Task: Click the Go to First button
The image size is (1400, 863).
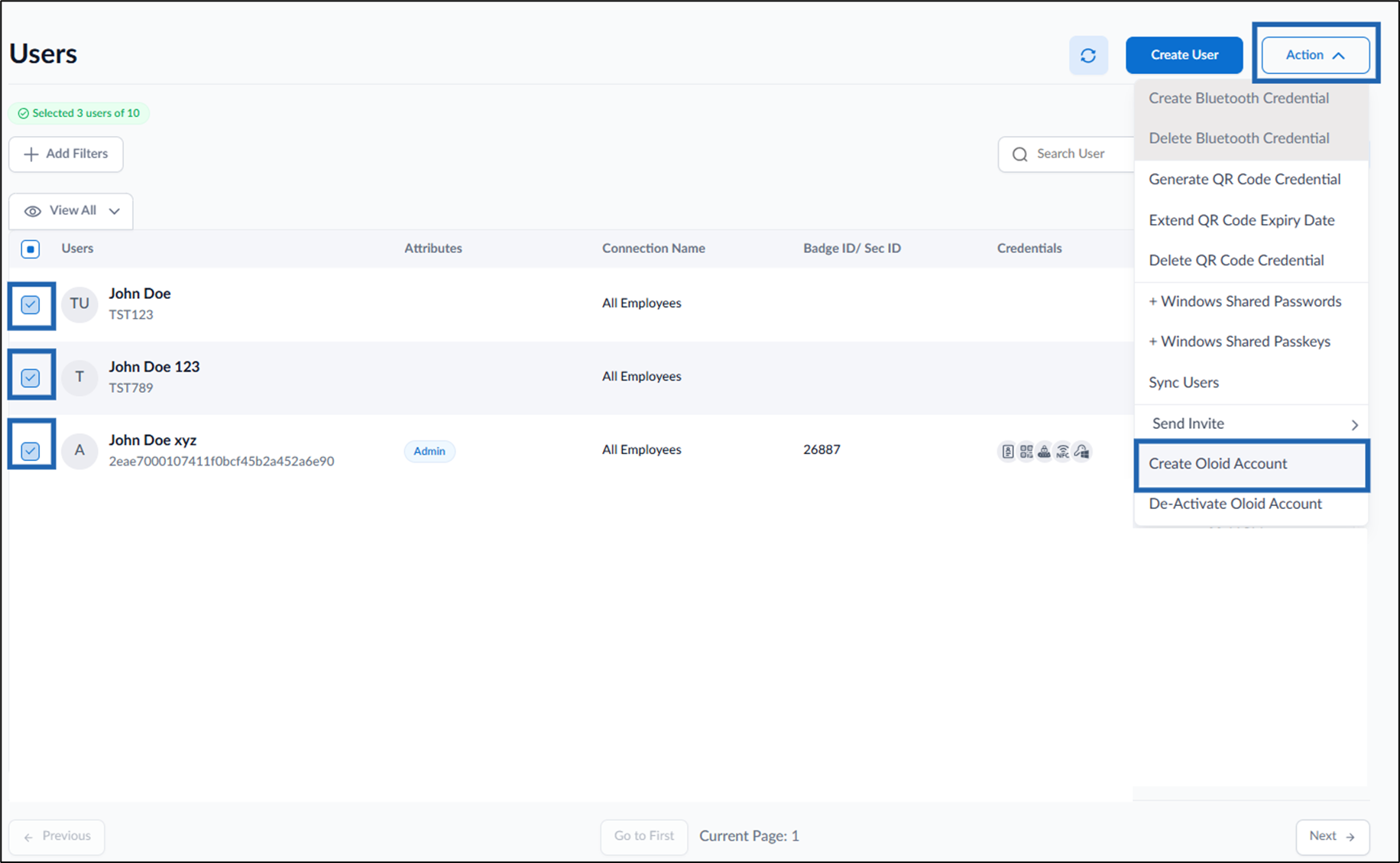Action: tap(644, 836)
